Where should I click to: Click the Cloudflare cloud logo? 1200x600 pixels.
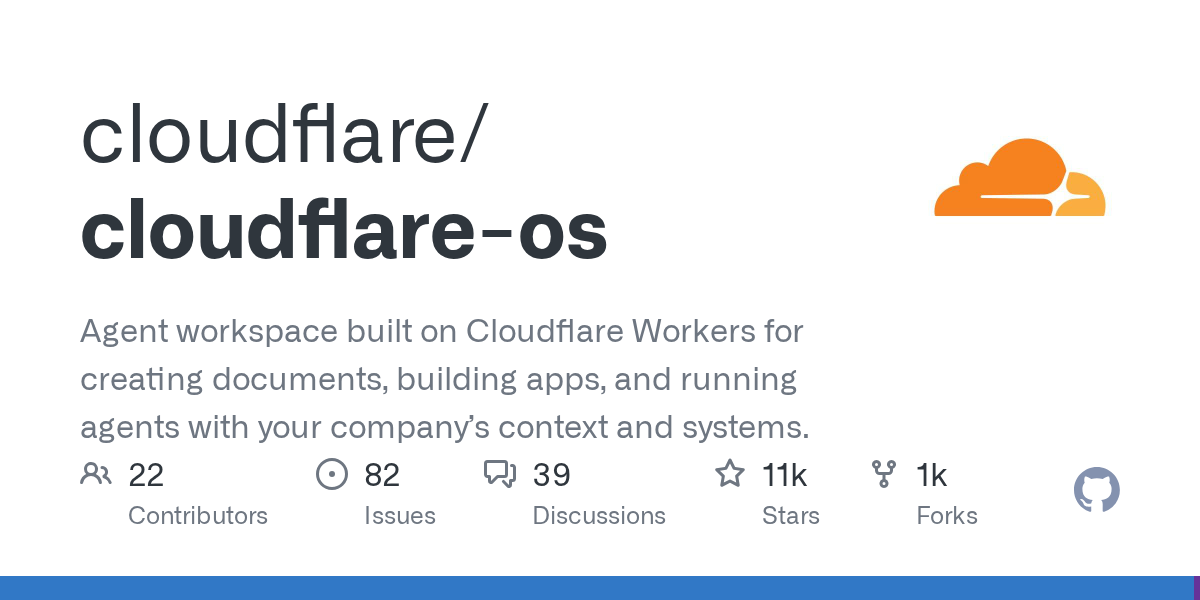pos(1019,177)
